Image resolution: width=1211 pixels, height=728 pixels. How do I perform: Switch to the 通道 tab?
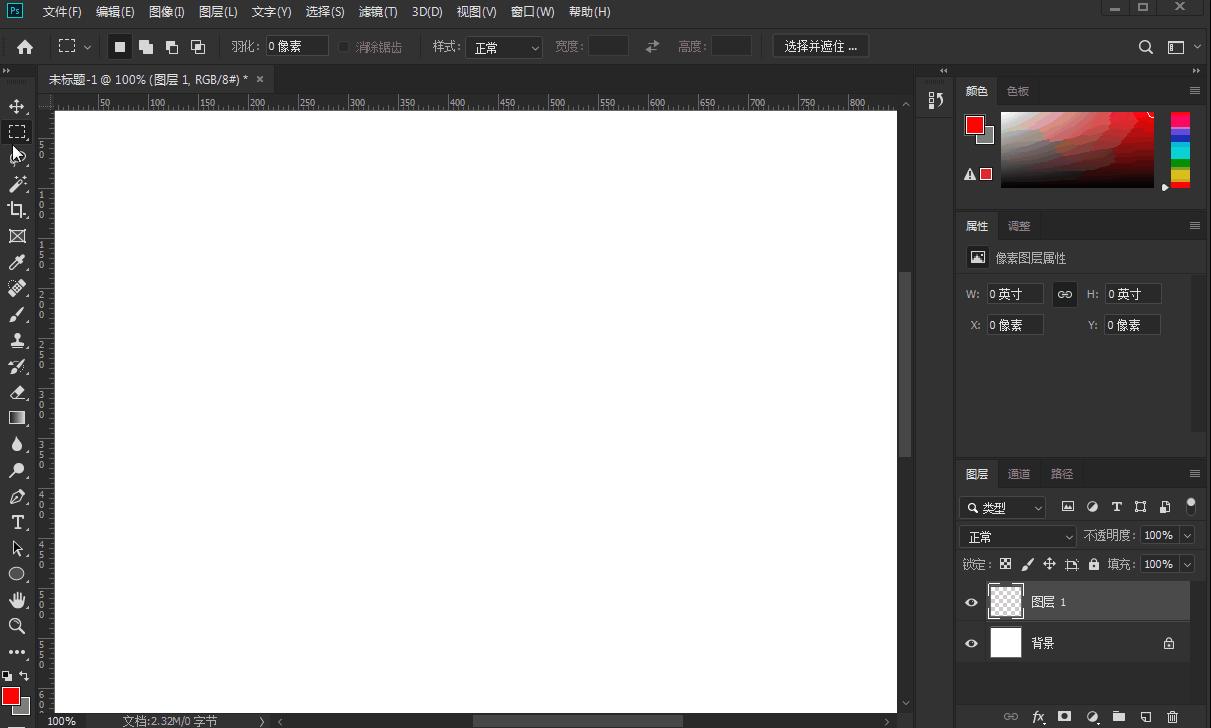tap(1019, 473)
